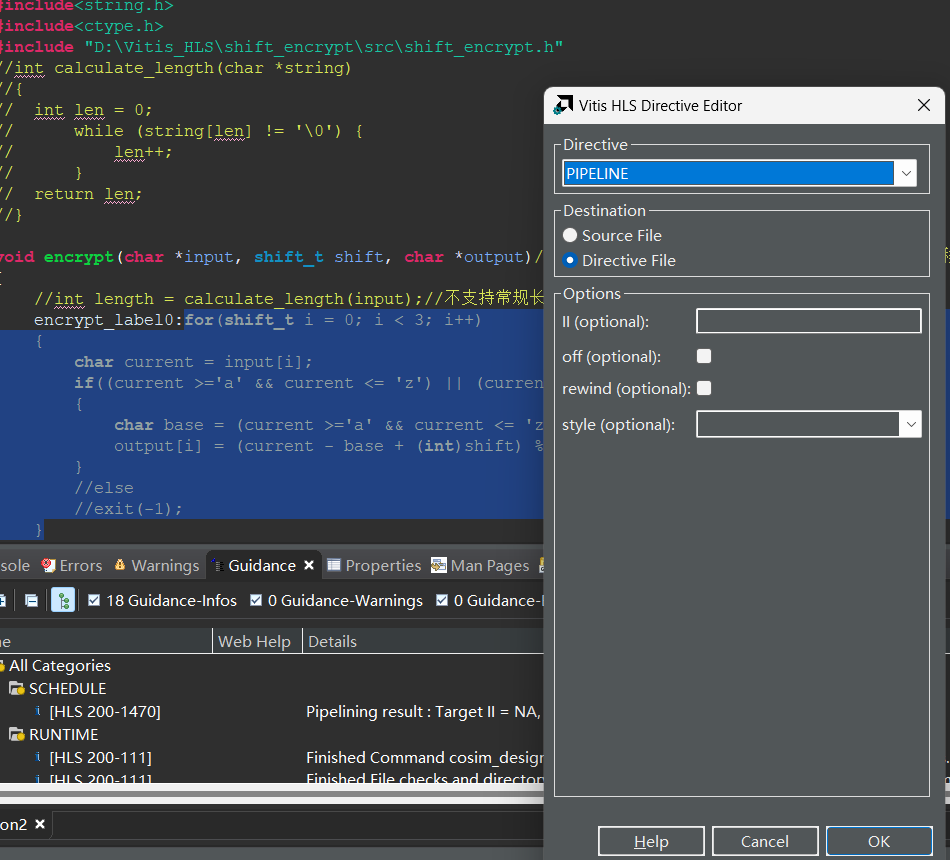This screenshot has width=950, height=860.
Task: Click 'Finished Command cosim_design' detail text
Action: click(x=425, y=758)
